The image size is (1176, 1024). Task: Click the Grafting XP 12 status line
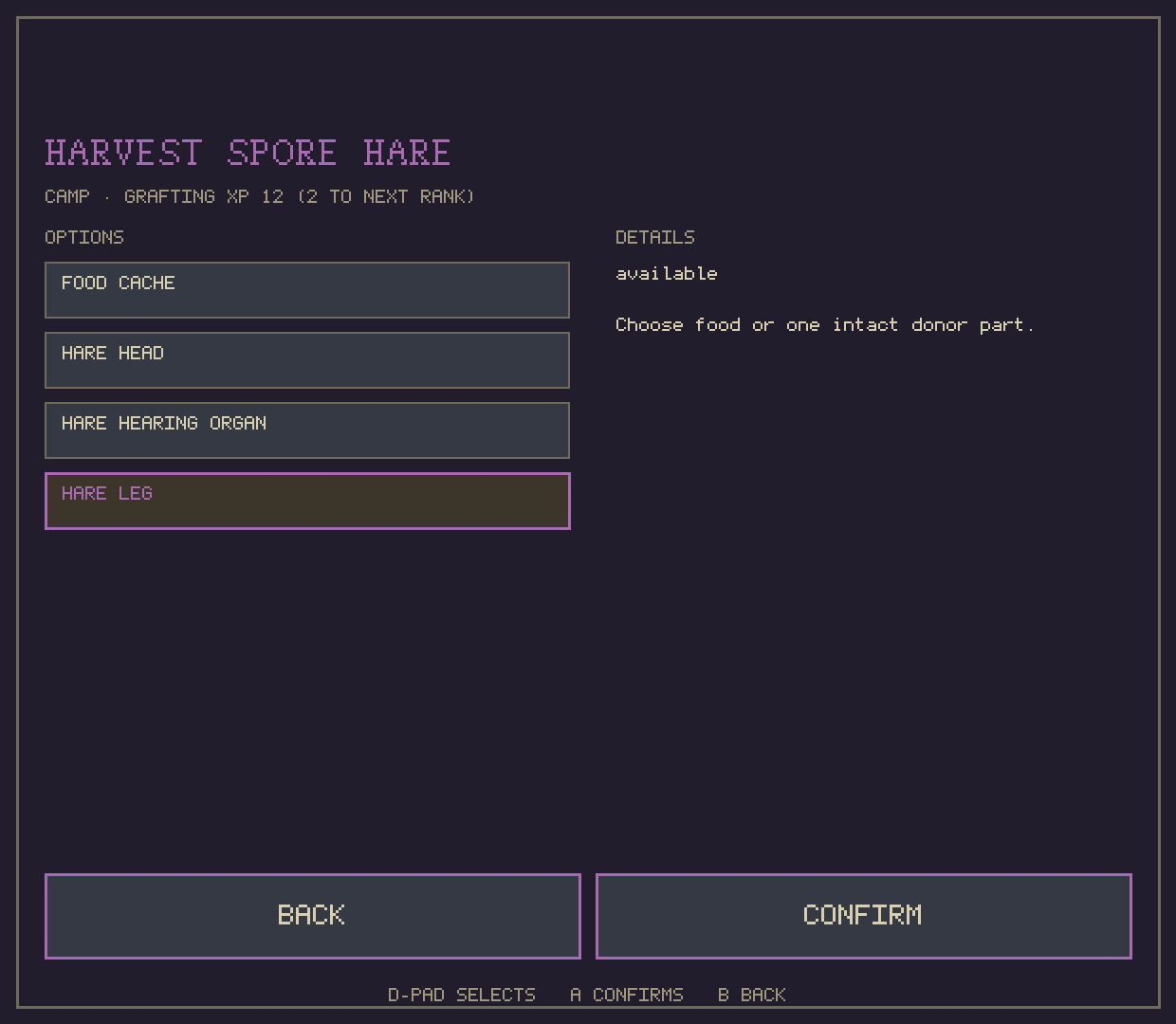tap(260, 196)
